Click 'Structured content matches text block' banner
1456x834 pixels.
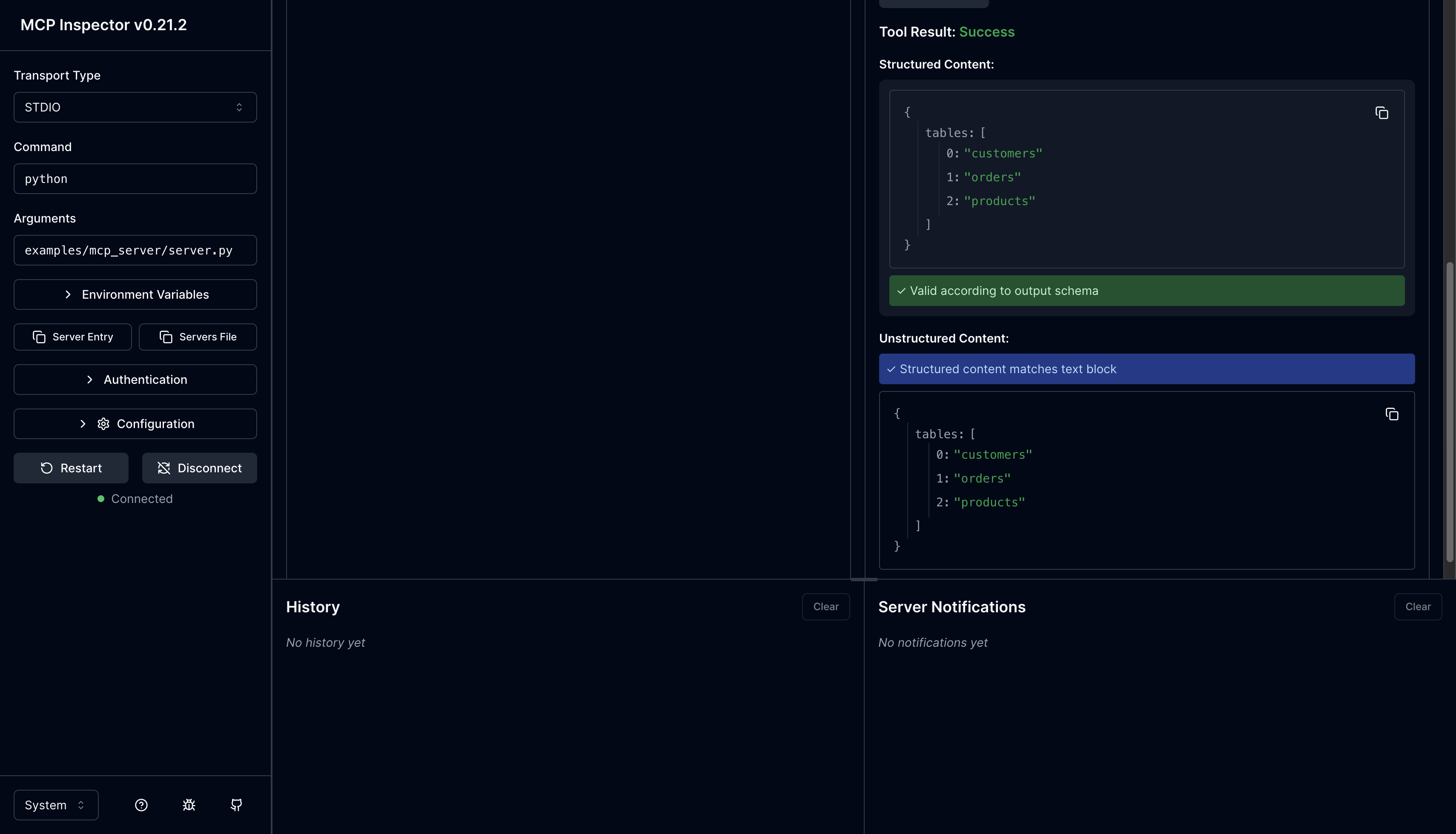(1146, 369)
